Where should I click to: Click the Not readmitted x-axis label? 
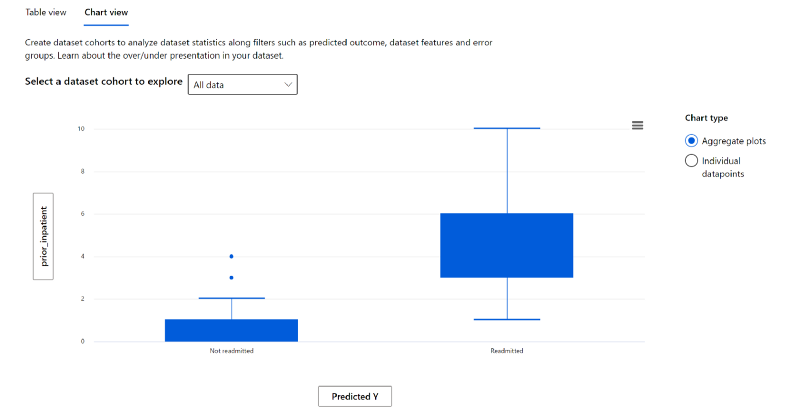232,351
